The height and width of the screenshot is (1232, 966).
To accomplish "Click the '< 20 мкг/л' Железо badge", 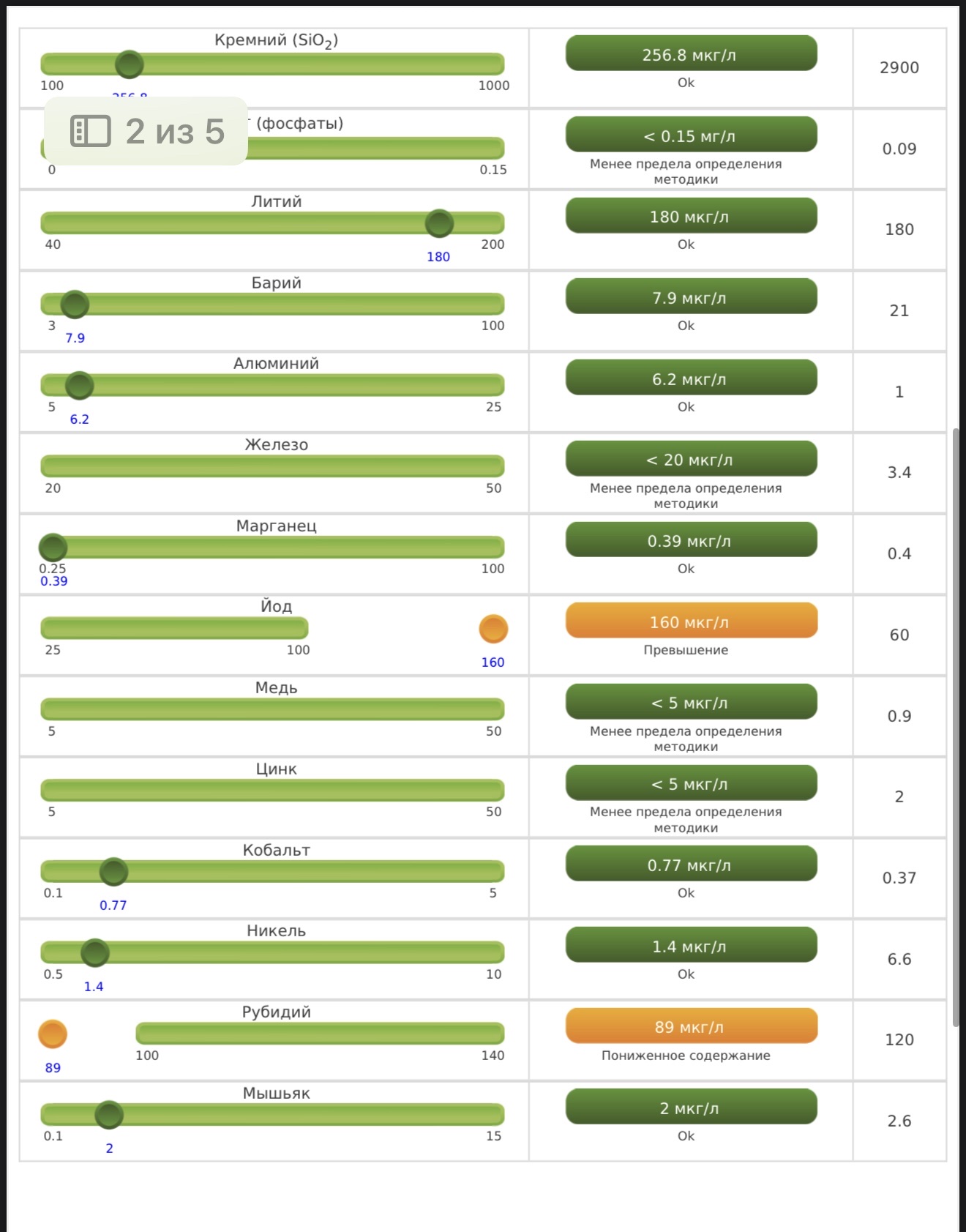I will click(691, 459).
